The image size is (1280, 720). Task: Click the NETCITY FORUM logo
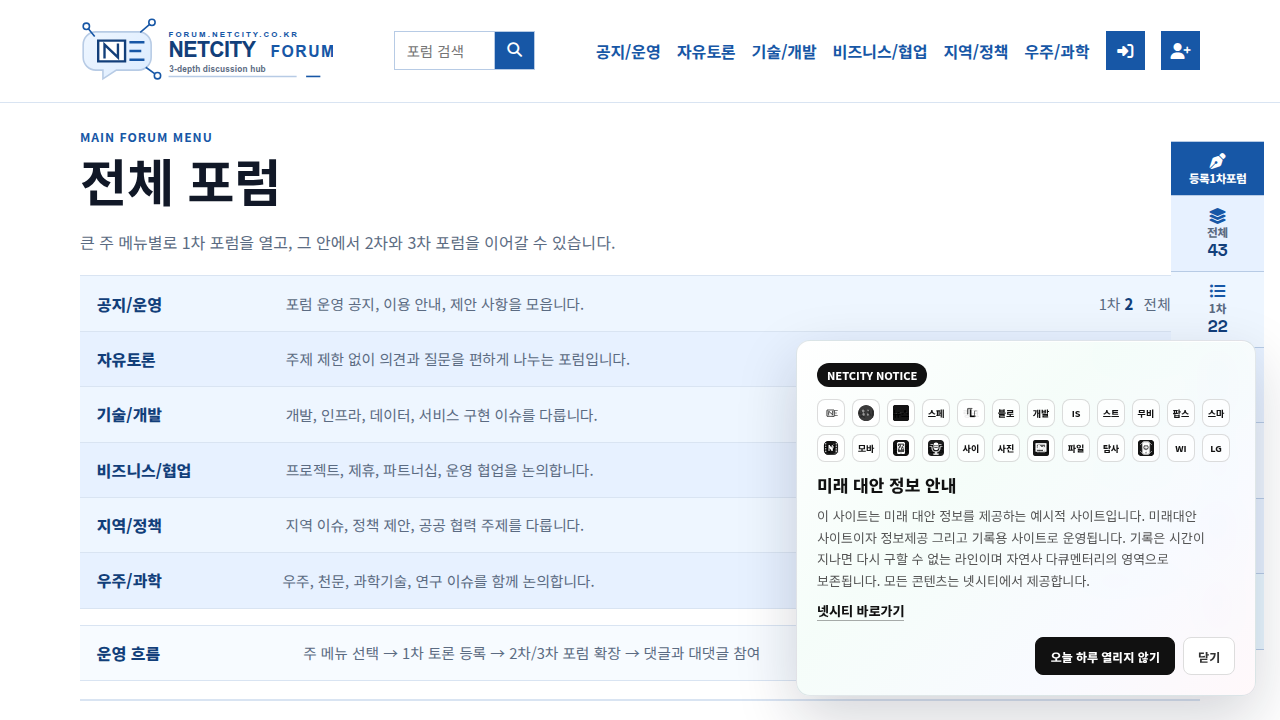pyautogui.click(x=208, y=50)
